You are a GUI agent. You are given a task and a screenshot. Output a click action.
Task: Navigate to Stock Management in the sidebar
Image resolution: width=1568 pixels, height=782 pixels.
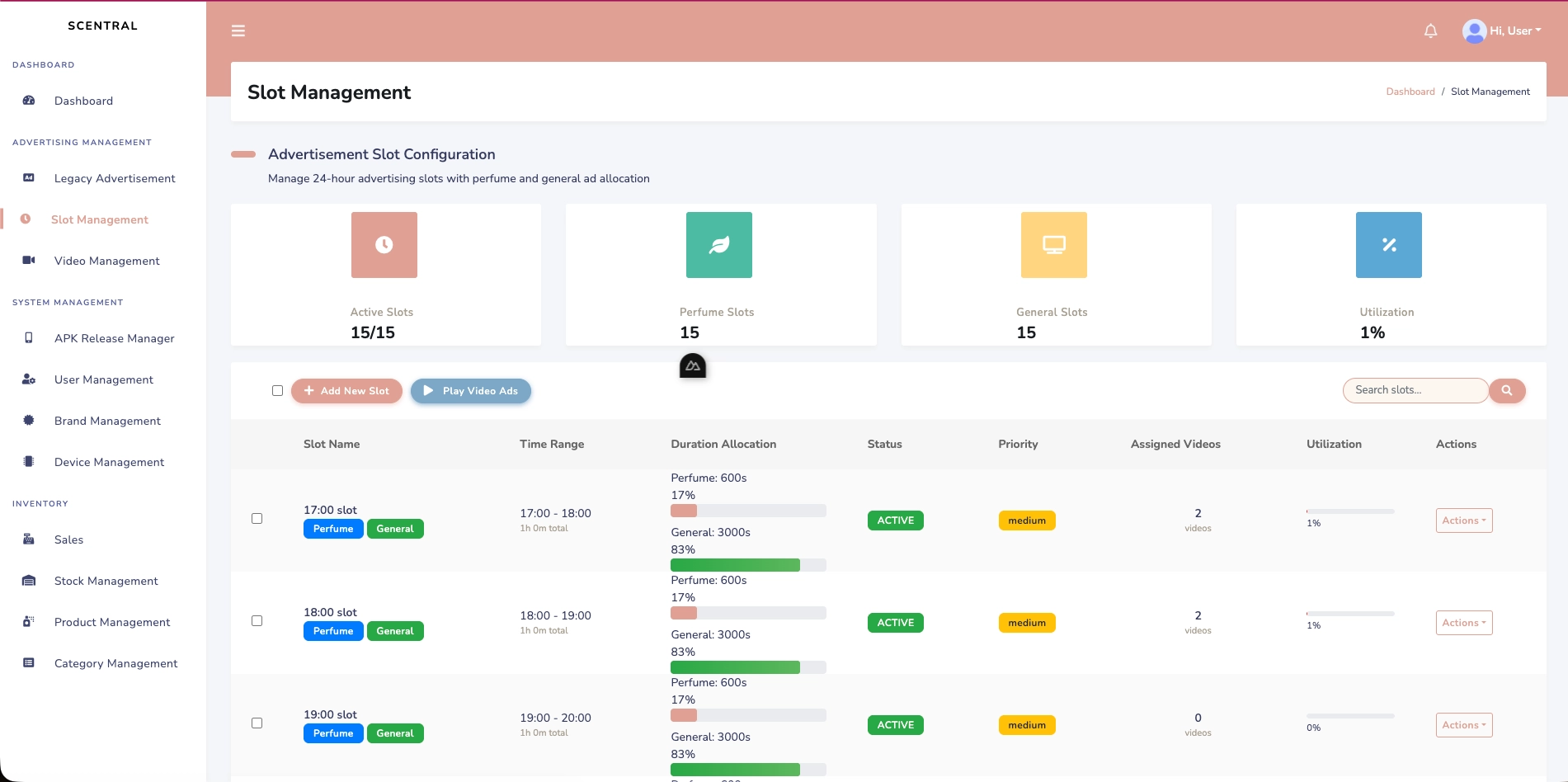pos(106,581)
